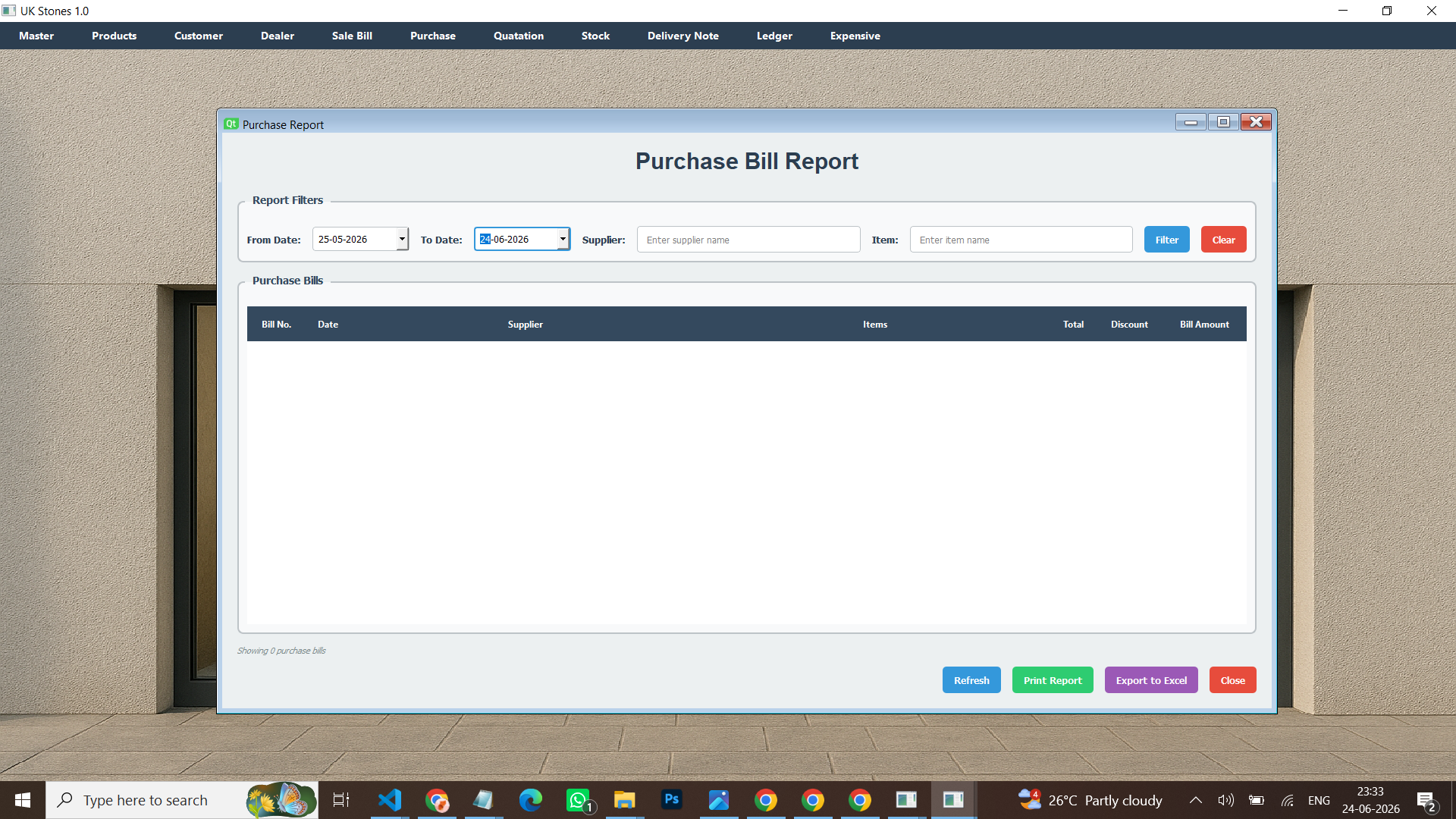The width and height of the screenshot is (1456, 819).
Task: Open the Purchase menu
Action: tap(432, 36)
